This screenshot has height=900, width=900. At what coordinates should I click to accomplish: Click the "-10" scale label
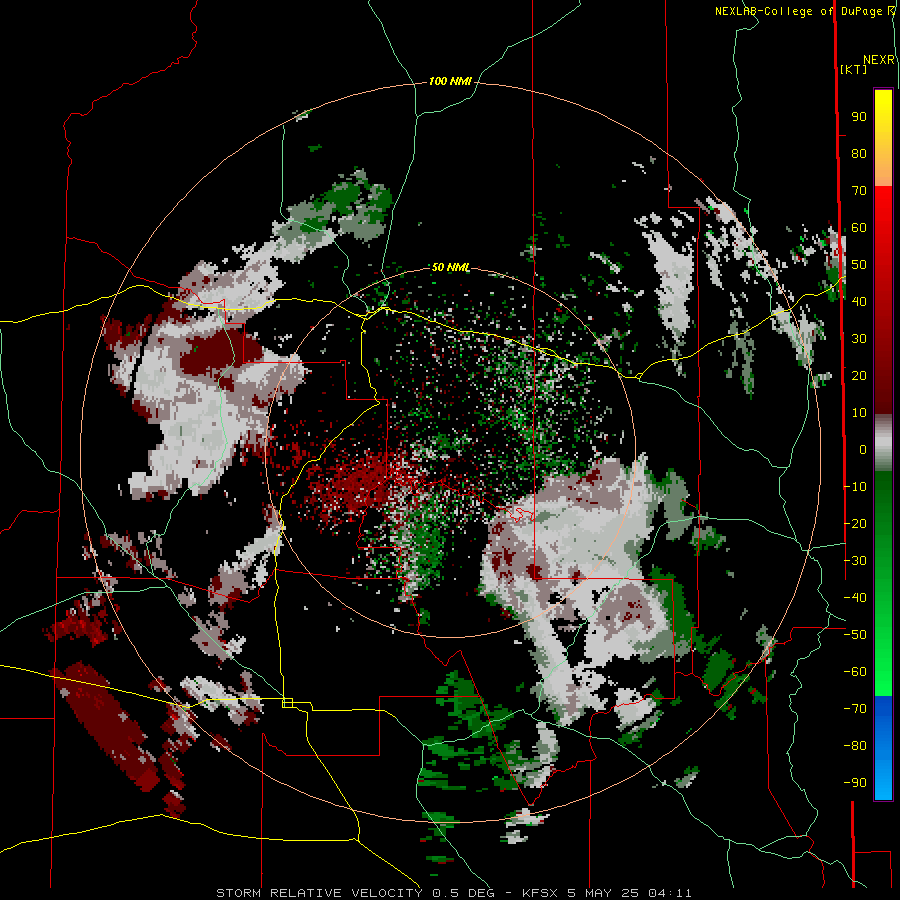(x=855, y=487)
